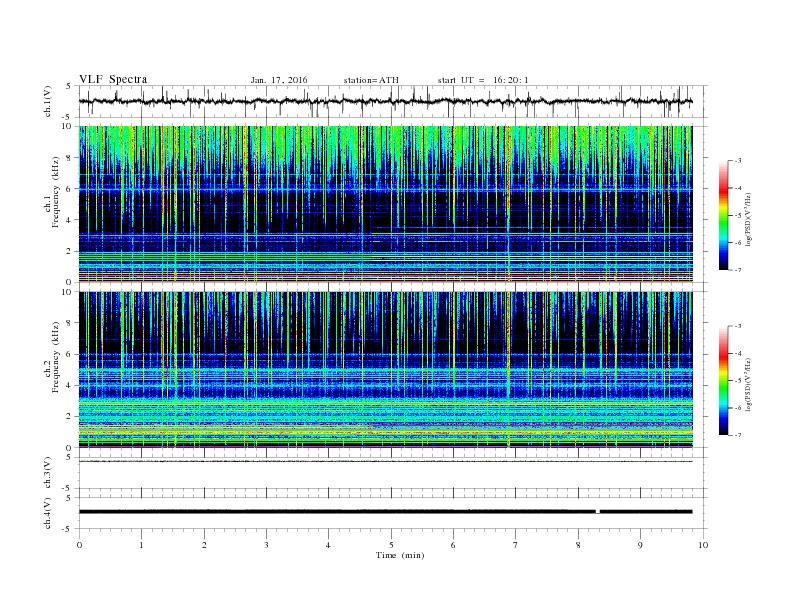Click the "station=ATH" header label
The image size is (792, 612).
tap(371, 80)
